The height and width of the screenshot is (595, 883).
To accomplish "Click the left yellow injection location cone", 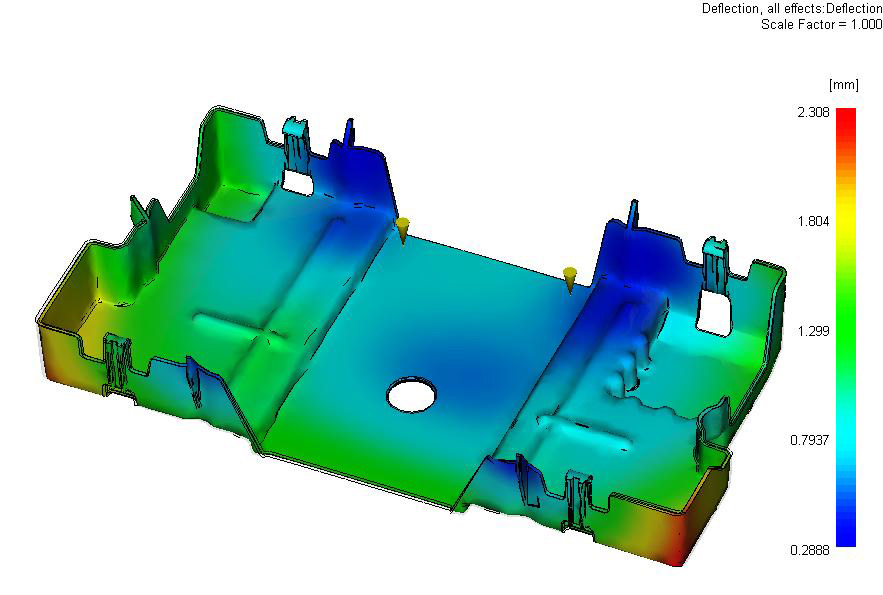I will pos(401,228).
